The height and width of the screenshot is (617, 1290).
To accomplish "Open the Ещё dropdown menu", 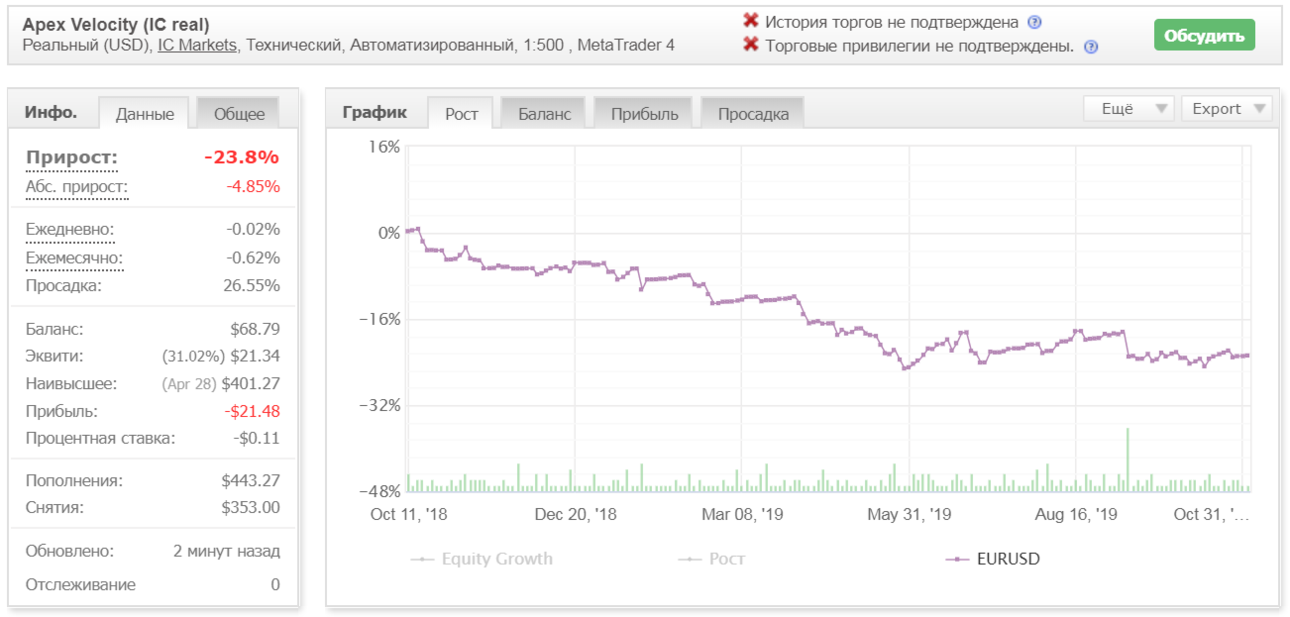I will click(x=1128, y=109).
